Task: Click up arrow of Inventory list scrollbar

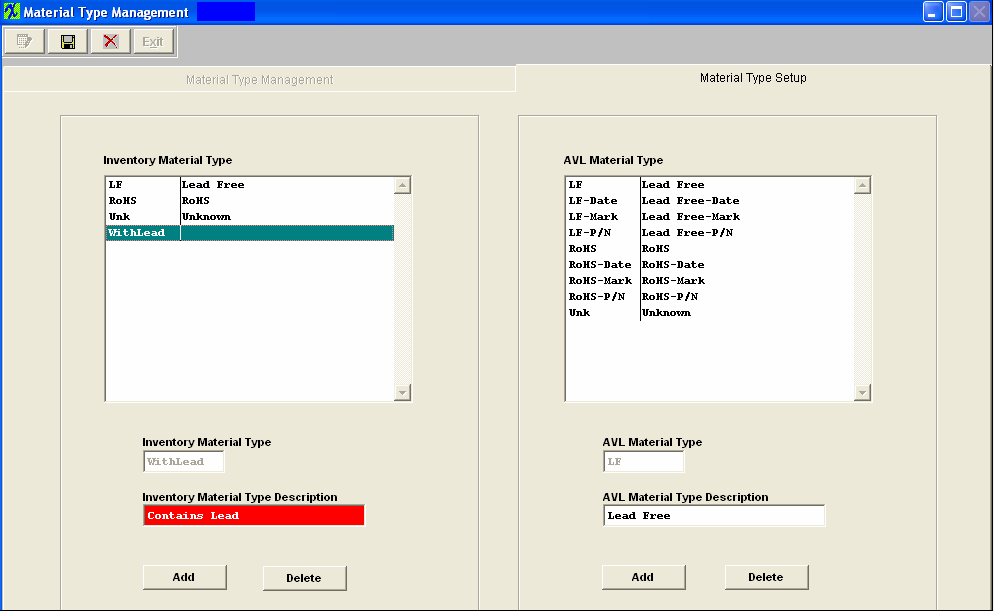Action: [403, 185]
